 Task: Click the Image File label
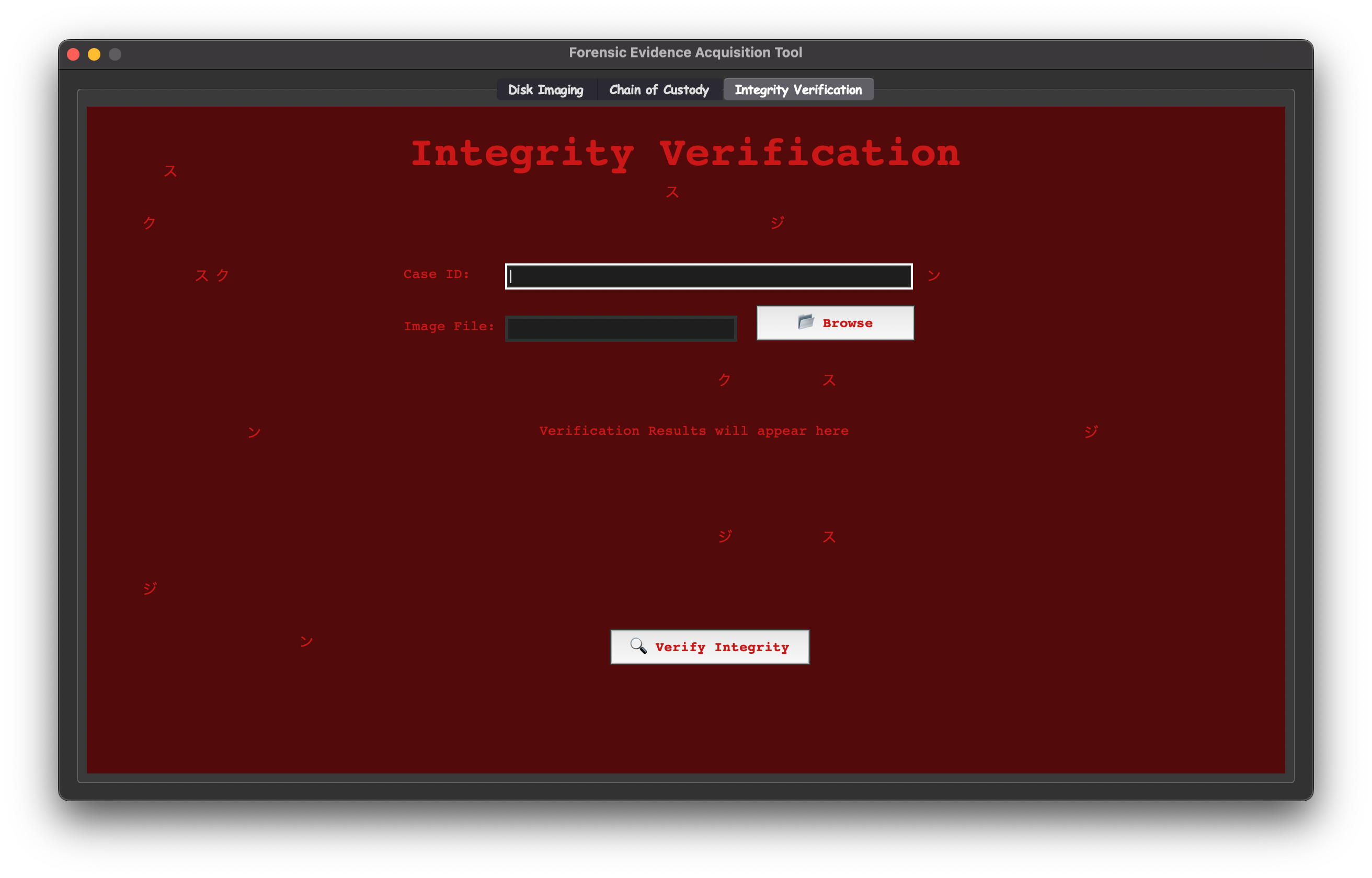tap(449, 326)
